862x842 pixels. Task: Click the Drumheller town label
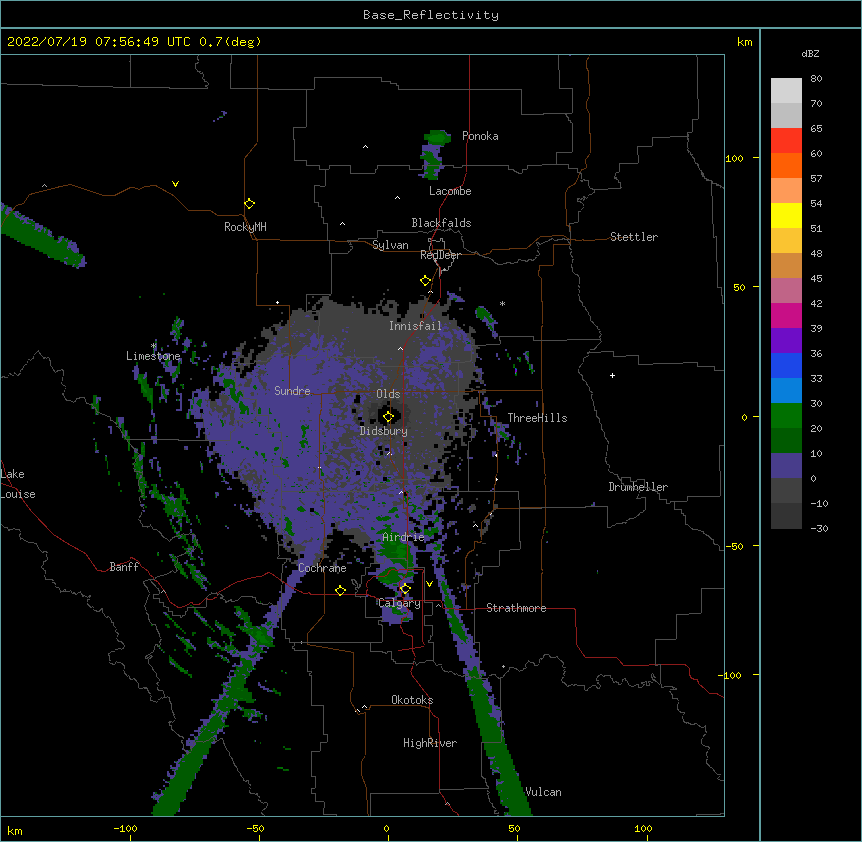(638, 487)
